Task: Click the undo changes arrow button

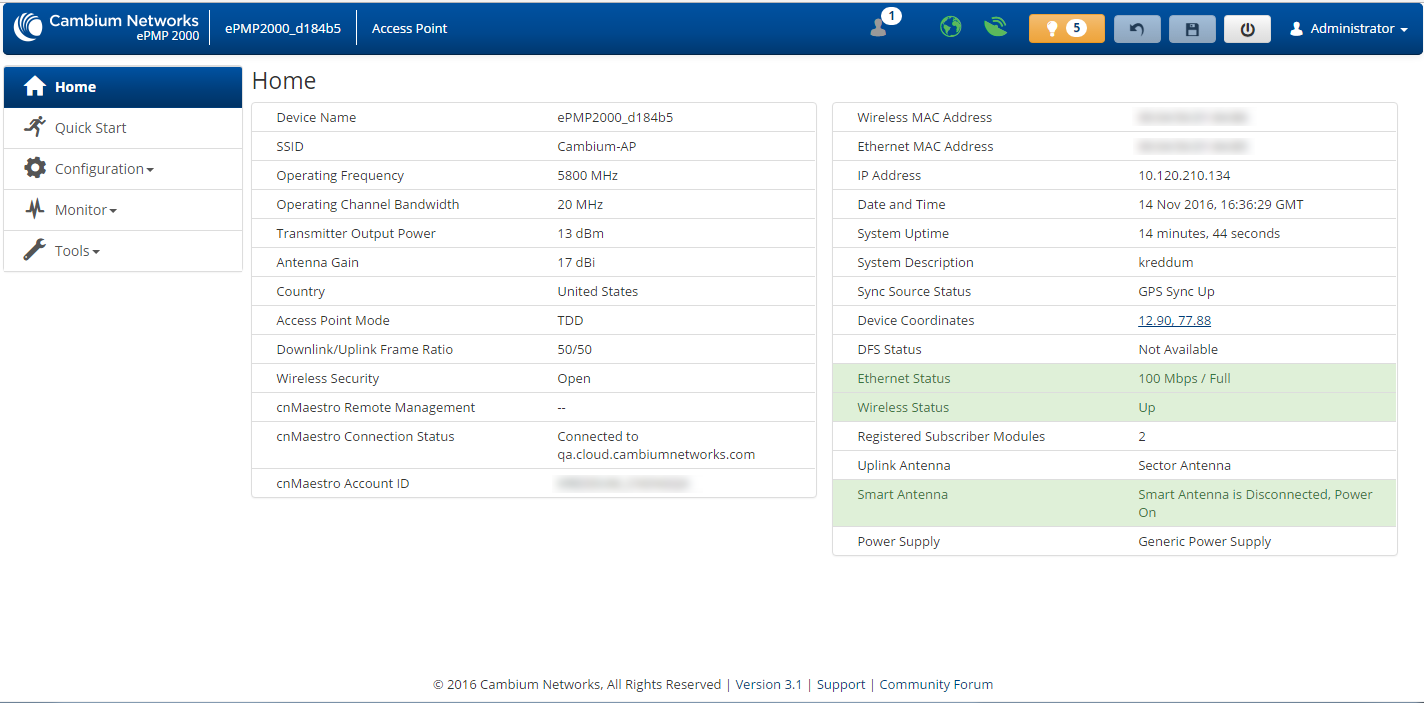Action: coord(1137,29)
